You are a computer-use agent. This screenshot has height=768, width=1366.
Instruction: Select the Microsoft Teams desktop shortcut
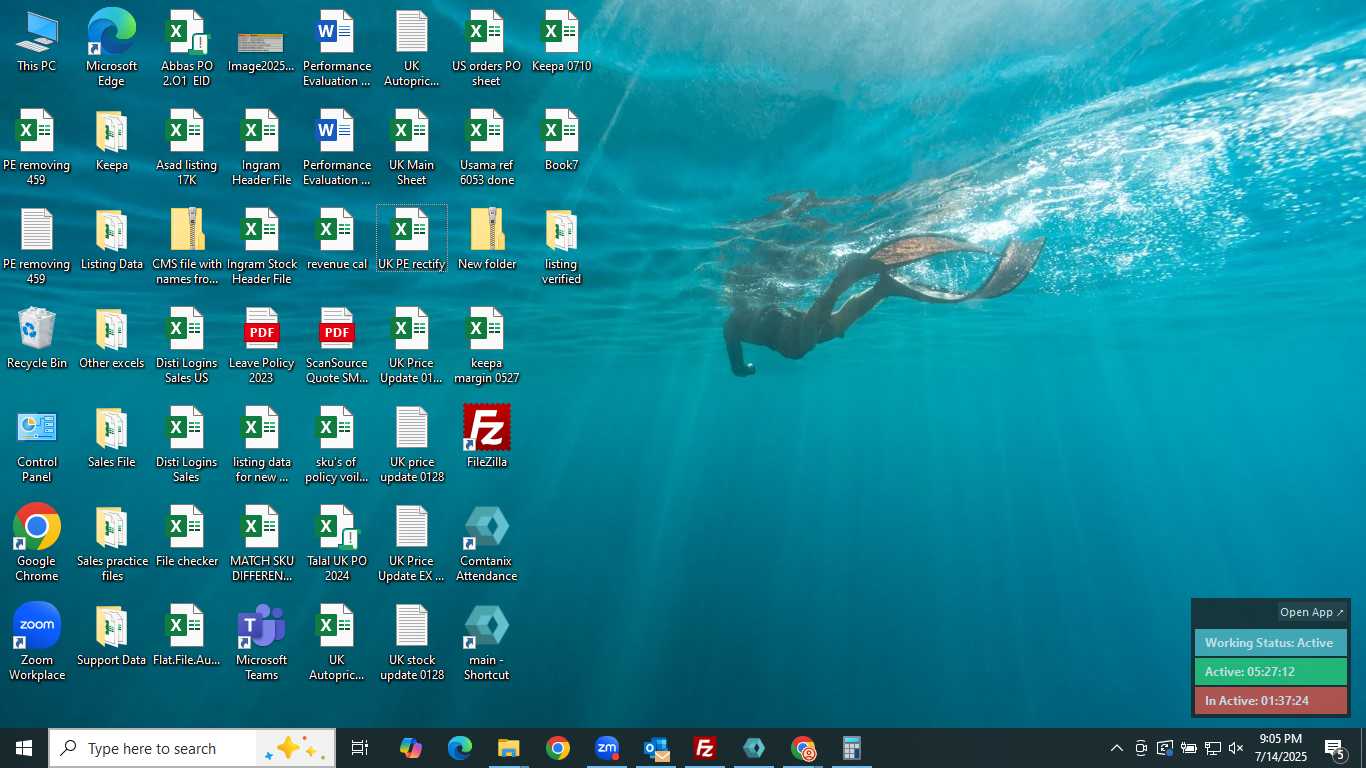pyautogui.click(x=262, y=642)
